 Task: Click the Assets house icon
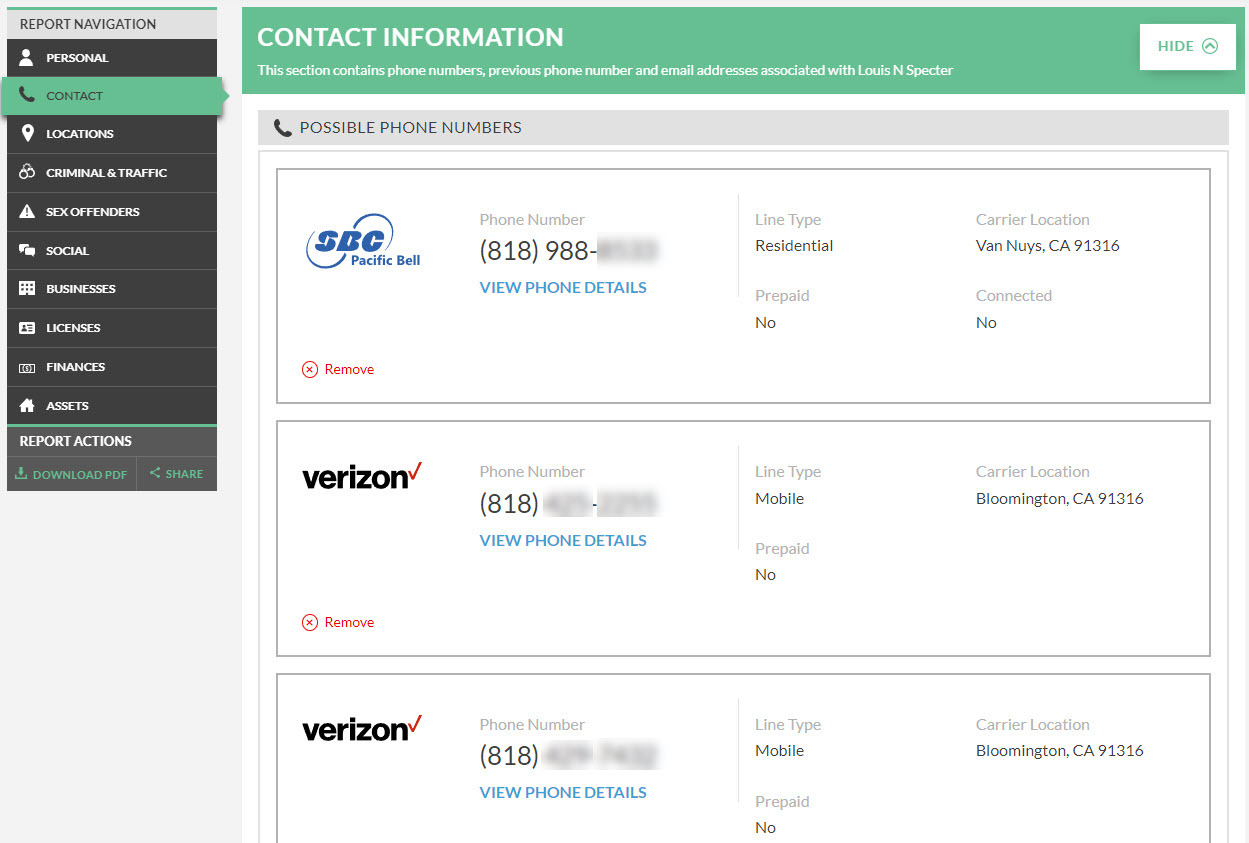click(27, 405)
